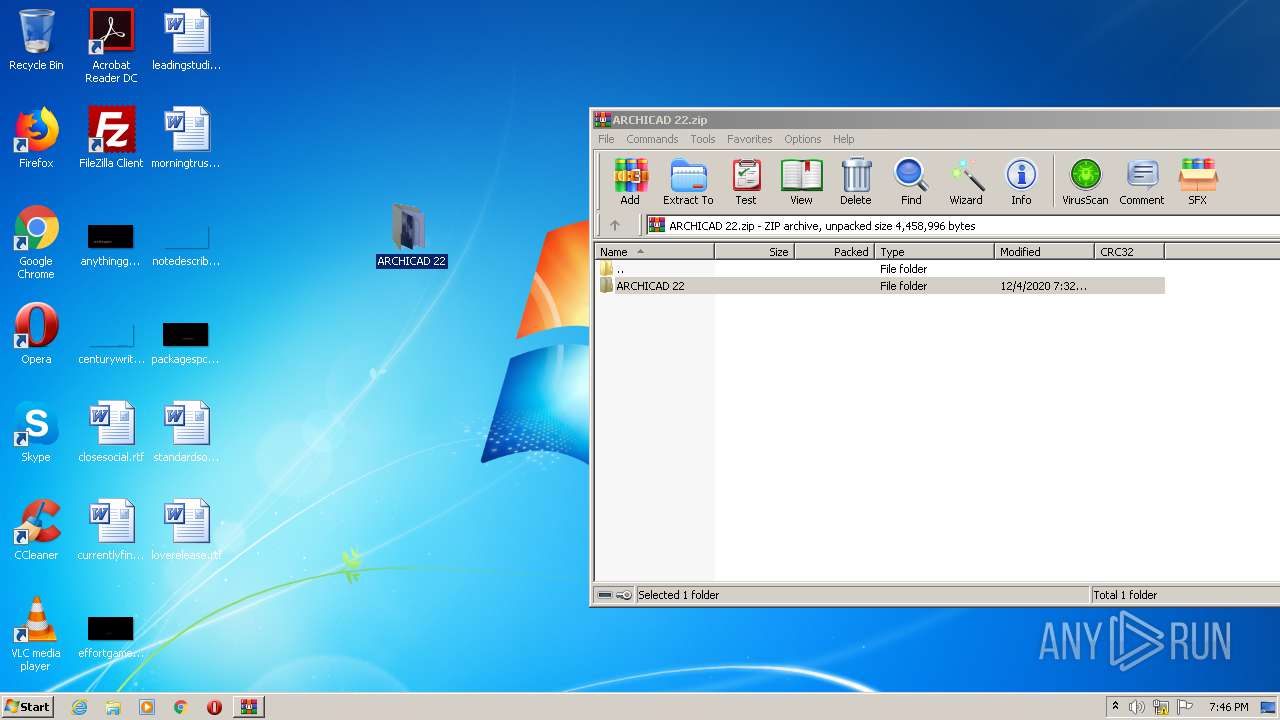The image size is (1280, 720).
Task: Select the CCleaner desktop icon
Action: 36,530
